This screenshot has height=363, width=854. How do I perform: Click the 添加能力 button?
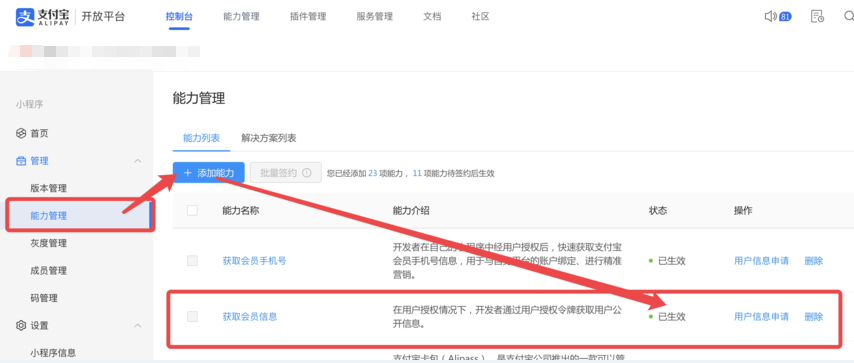pyautogui.click(x=209, y=173)
